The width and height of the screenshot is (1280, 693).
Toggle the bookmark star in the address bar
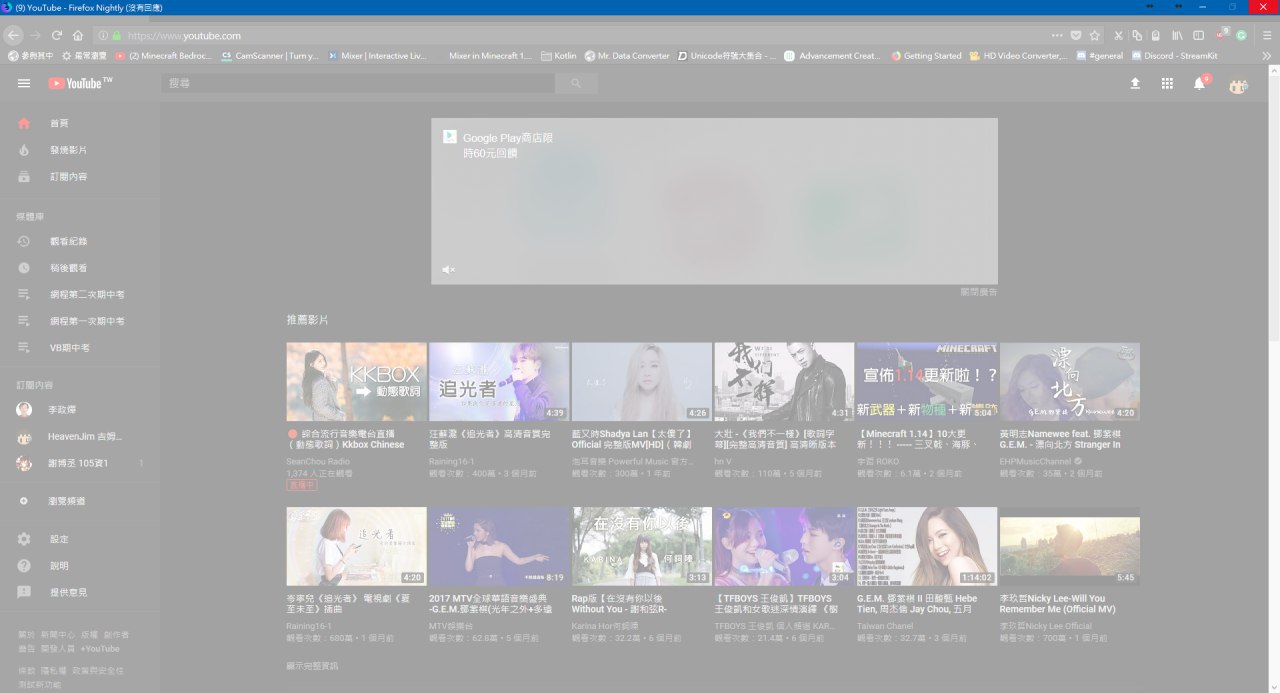point(1095,35)
